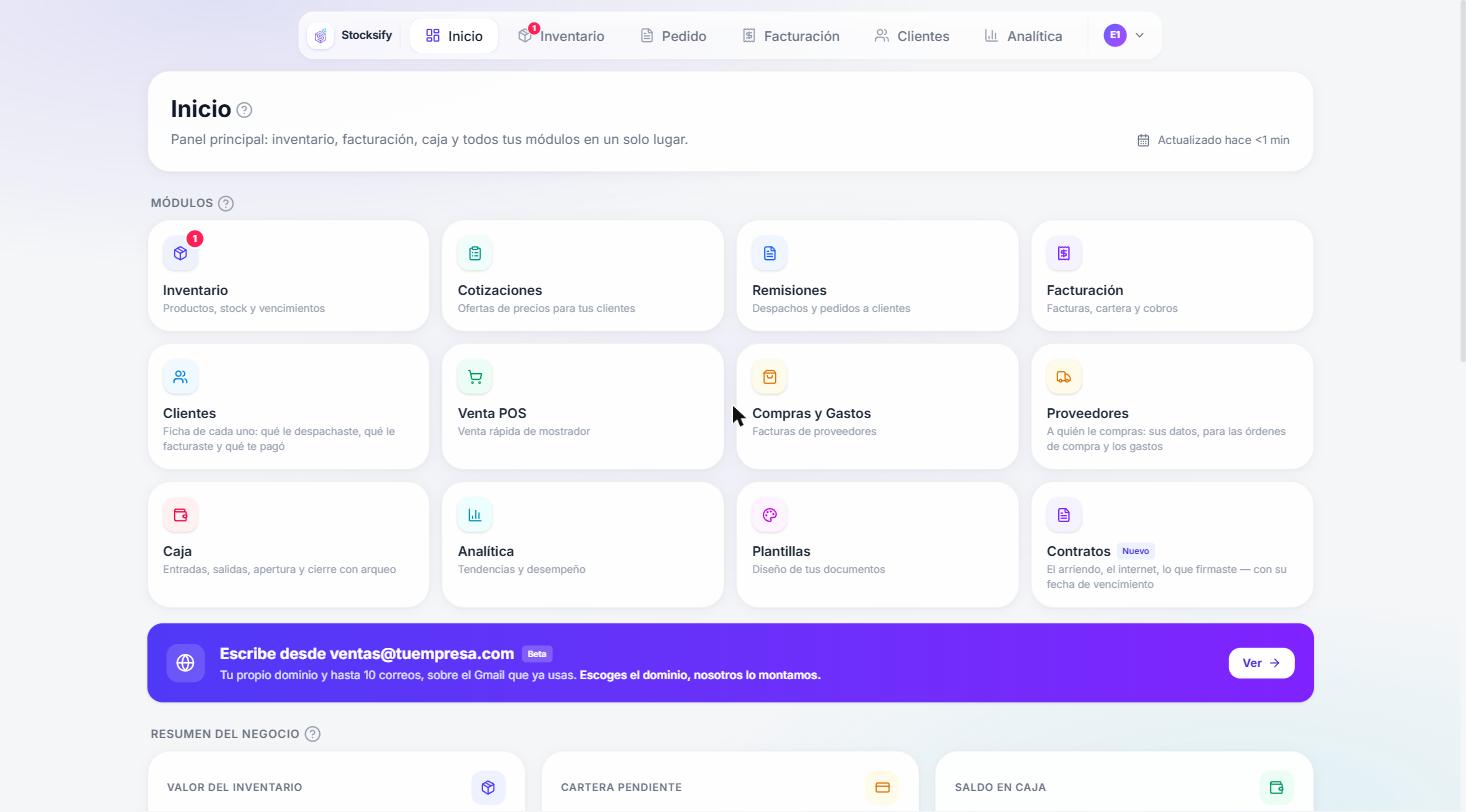The height and width of the screenshot is (812, 1466).
Task: Click the calendar icon beside Actualizado
Action: pos(1143,140)
